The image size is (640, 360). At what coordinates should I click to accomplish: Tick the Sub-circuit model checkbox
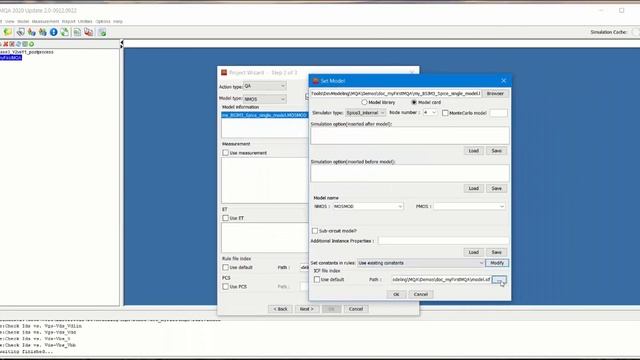tap(315, 231)
